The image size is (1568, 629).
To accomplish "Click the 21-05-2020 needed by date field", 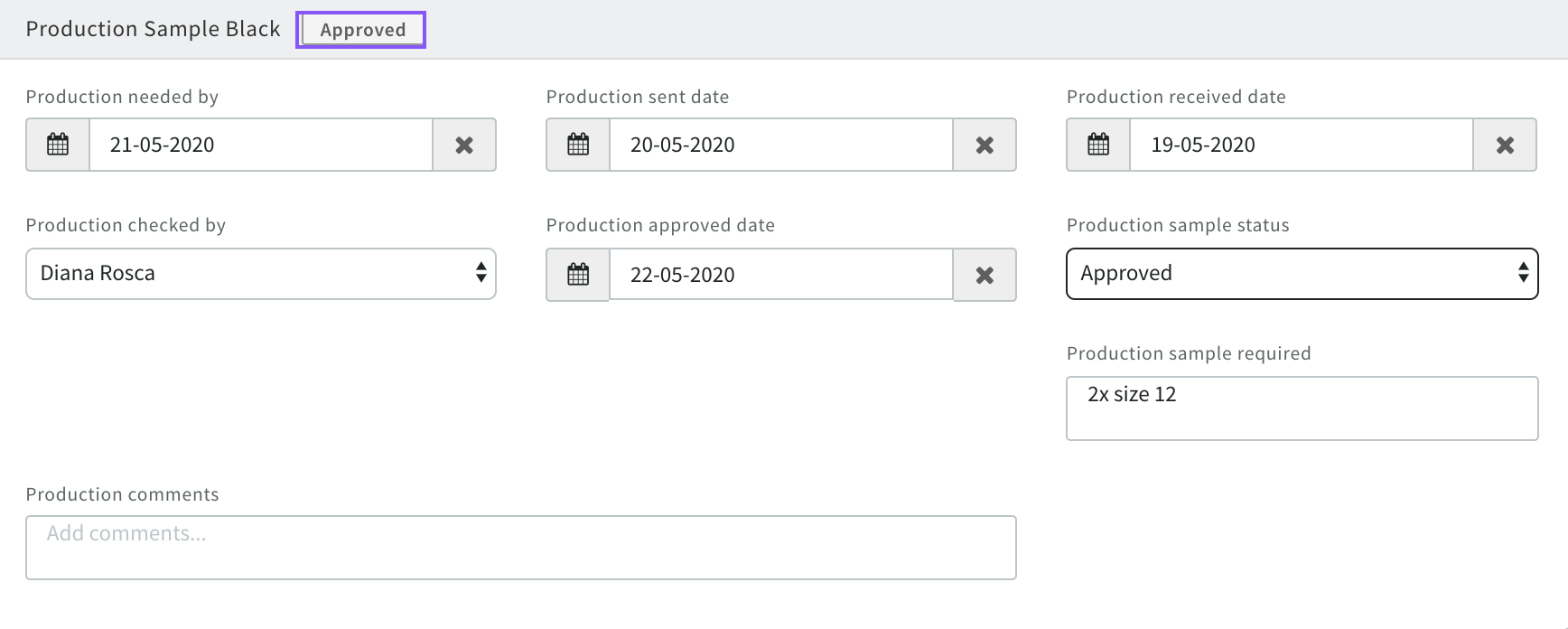I will [x=260, y=145].
